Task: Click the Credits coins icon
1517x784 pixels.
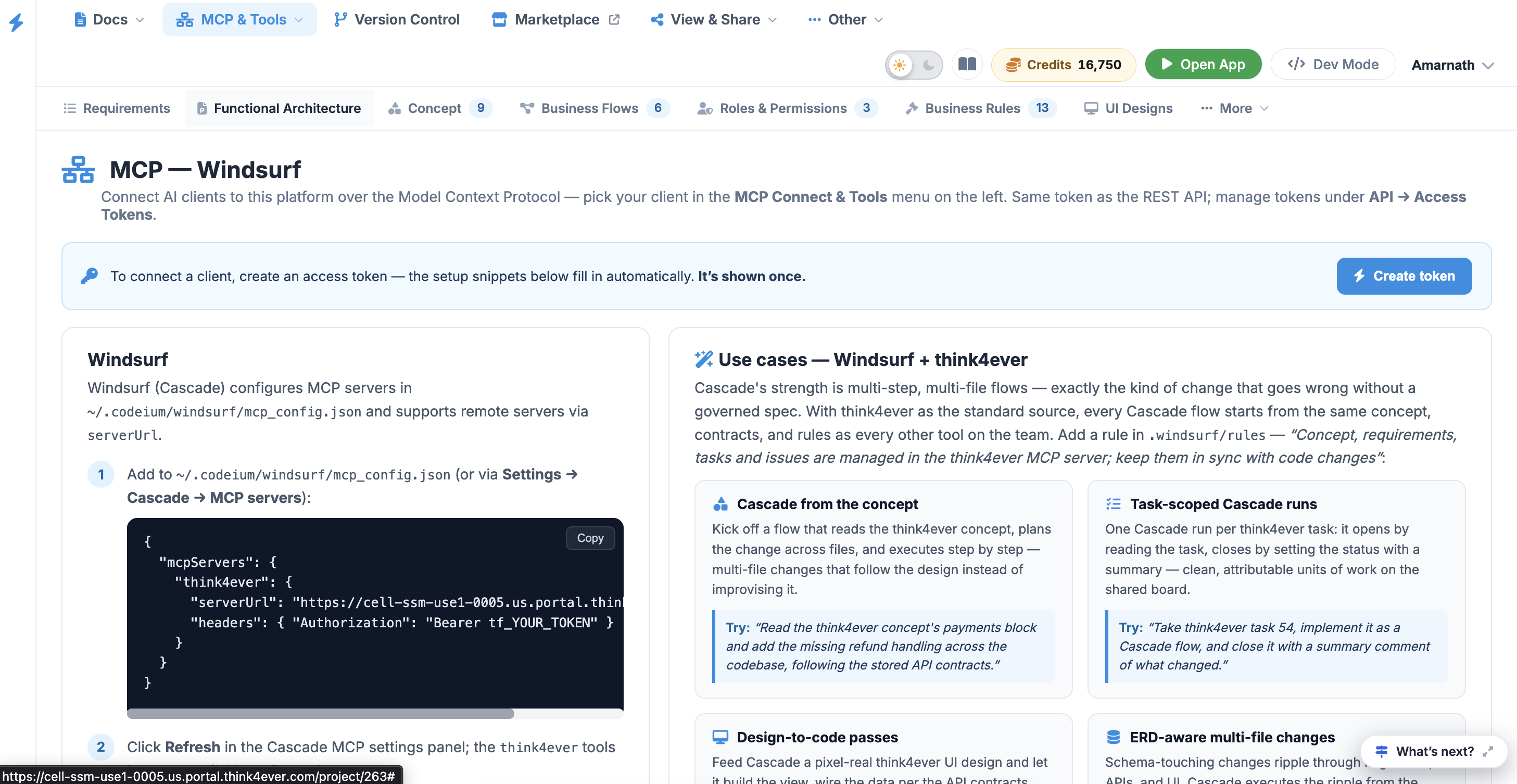Action: tap(1013, 65)
